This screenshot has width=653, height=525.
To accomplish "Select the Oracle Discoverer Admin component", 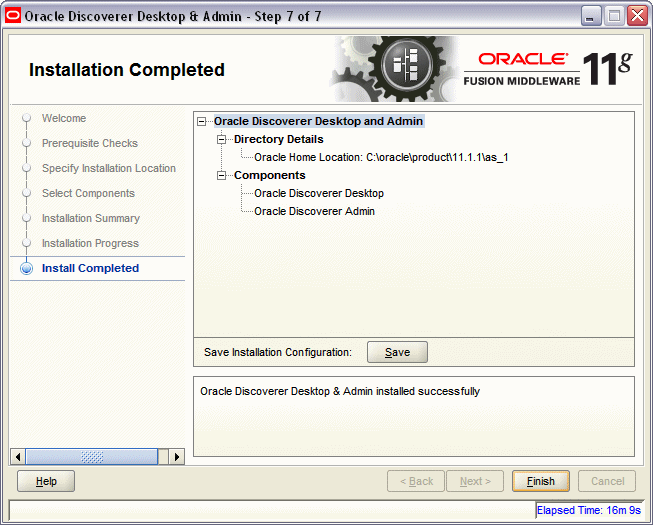I will (314, 211).
